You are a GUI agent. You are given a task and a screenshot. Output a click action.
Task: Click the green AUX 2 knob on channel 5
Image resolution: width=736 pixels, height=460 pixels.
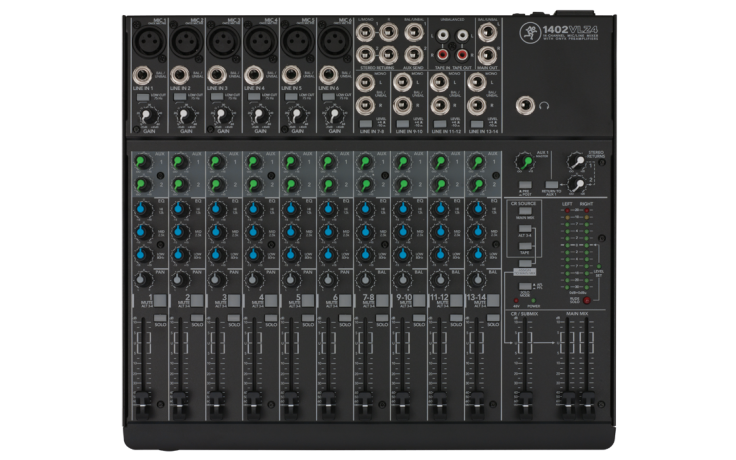pyautogui.click(x=291, y=184)
